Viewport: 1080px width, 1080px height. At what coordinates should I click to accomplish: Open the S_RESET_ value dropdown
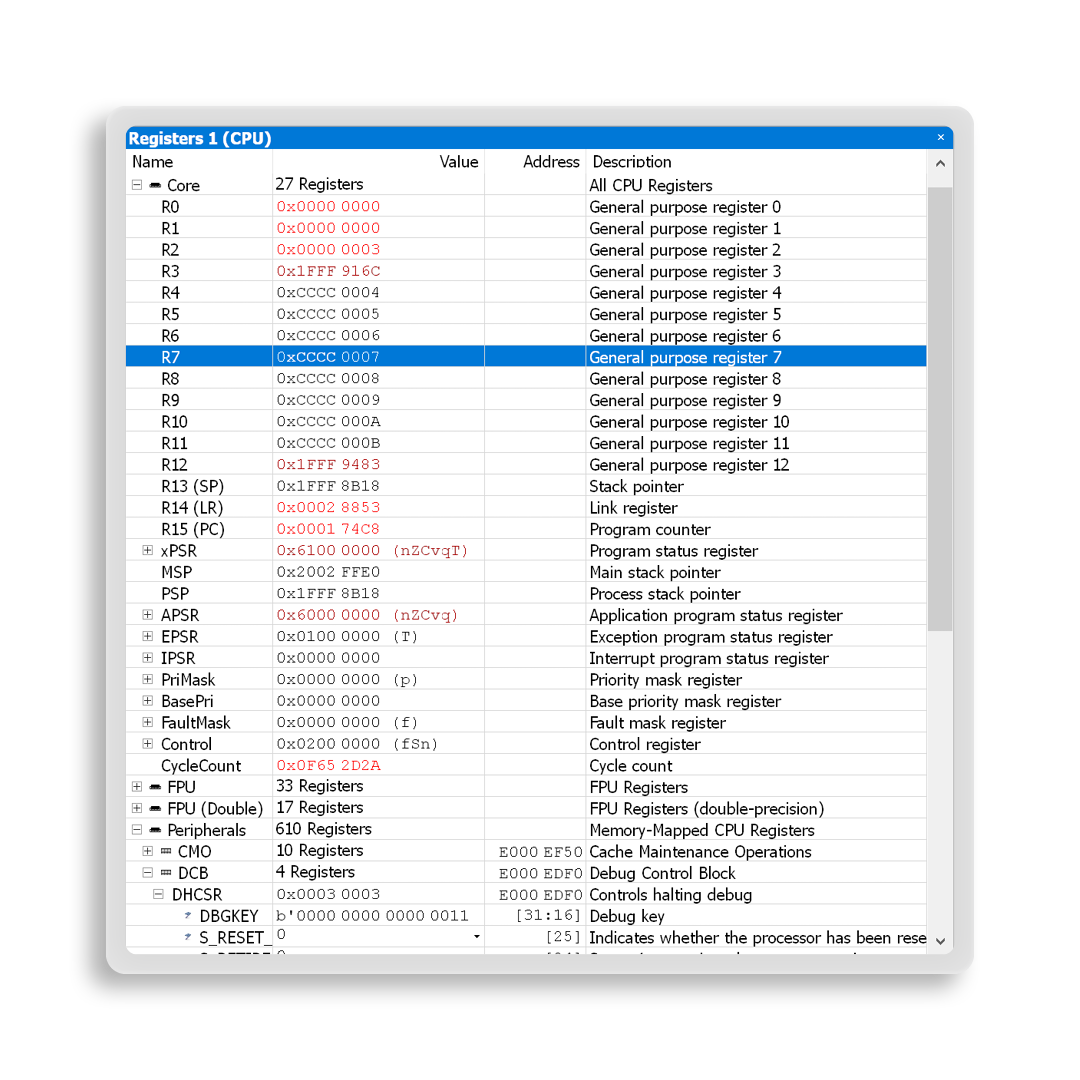(x=476, y=938)
